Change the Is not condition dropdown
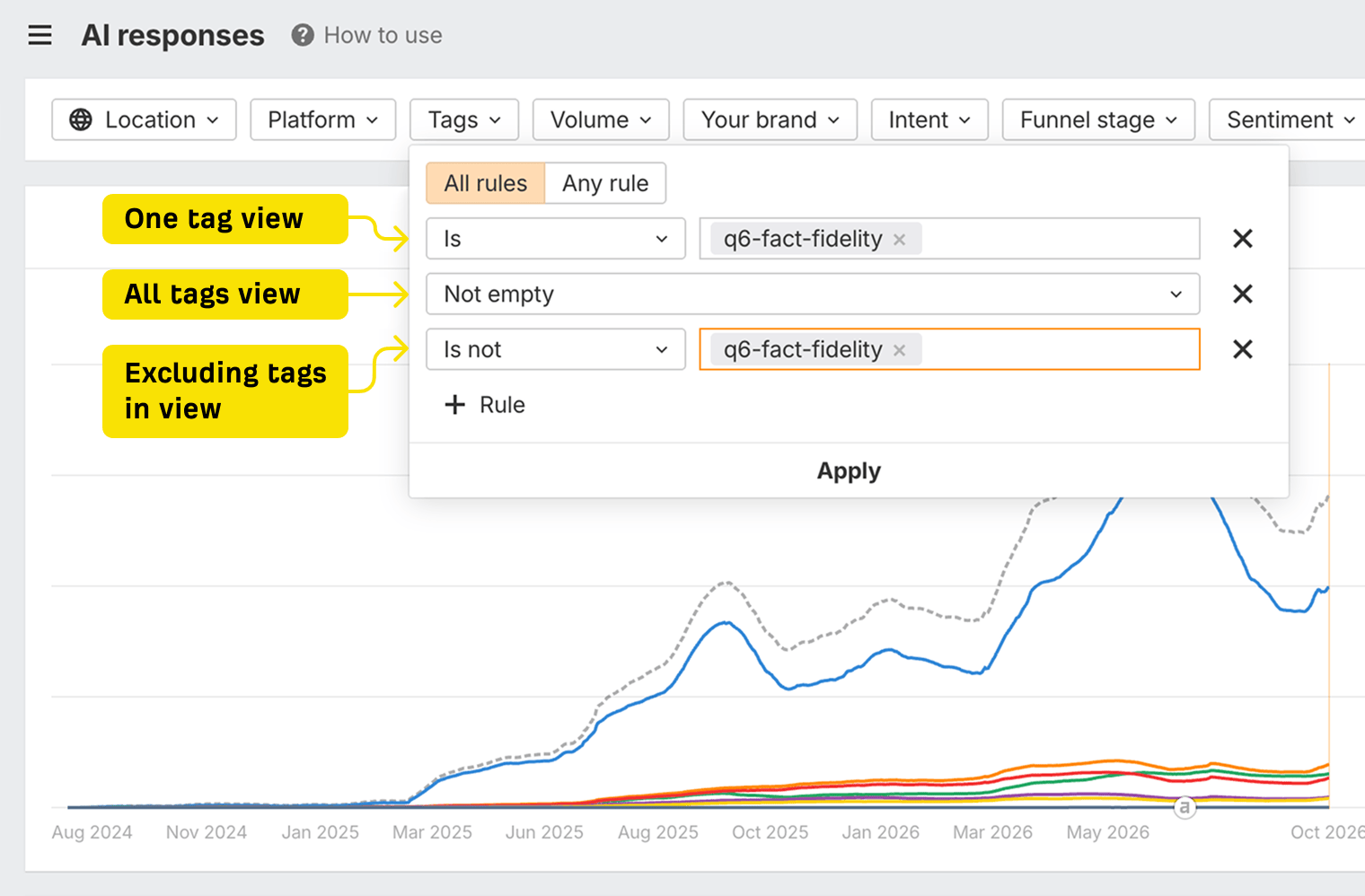This screenshot has height=896, width=1365. [556, 349]
